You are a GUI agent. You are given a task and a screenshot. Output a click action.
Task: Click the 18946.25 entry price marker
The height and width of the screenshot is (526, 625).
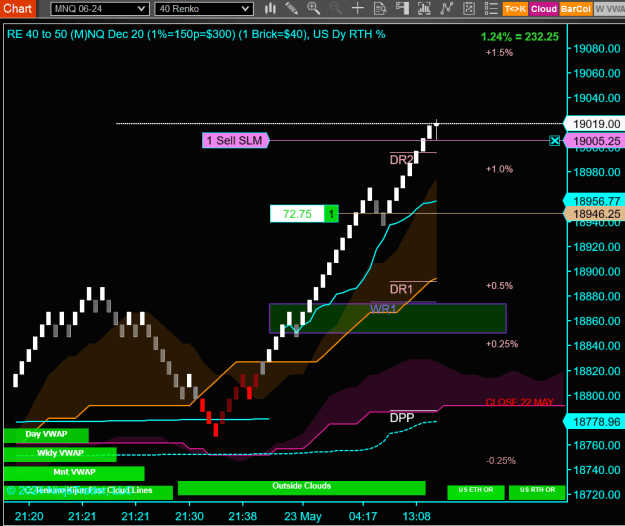[x=594, y=214]
